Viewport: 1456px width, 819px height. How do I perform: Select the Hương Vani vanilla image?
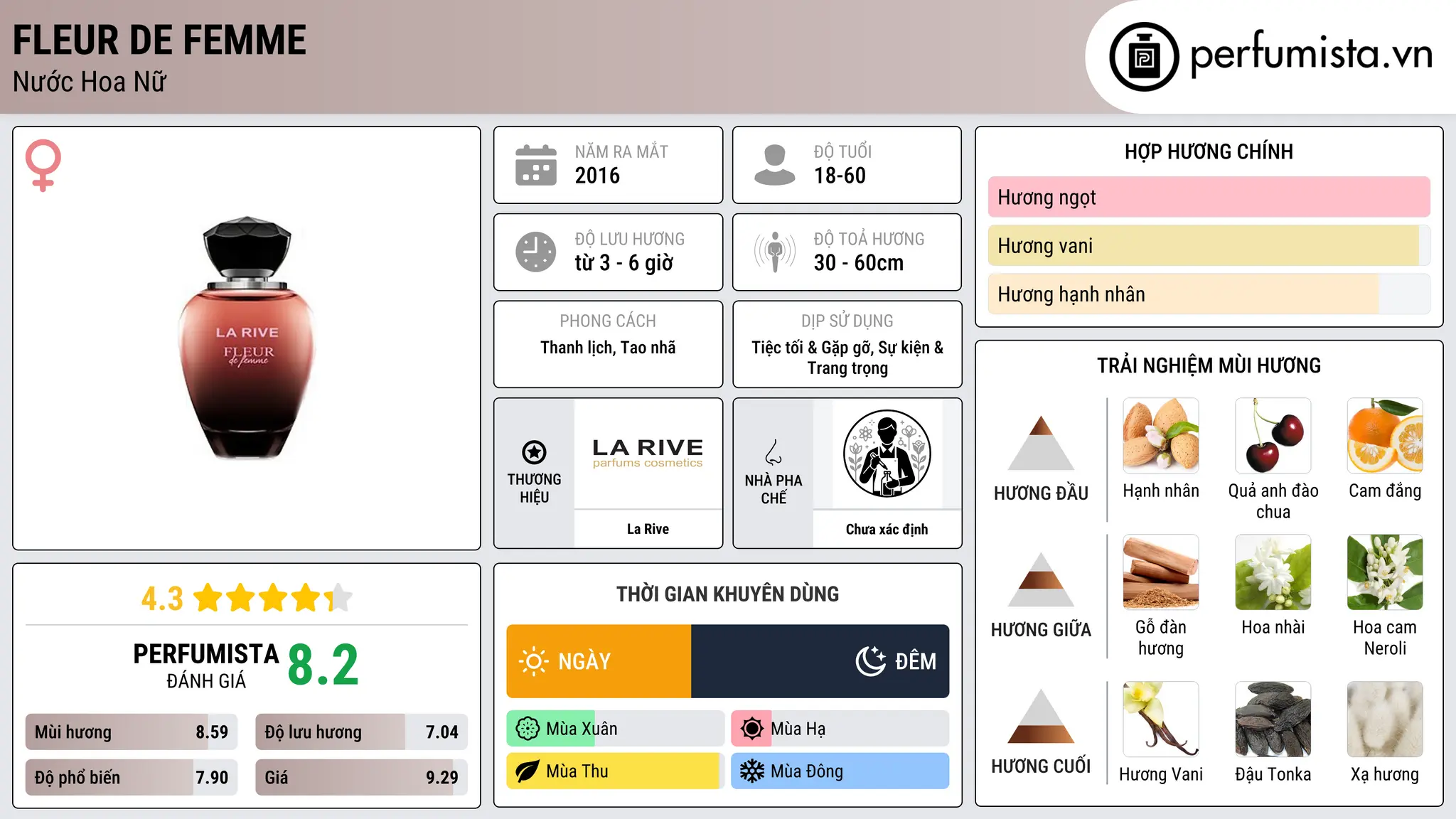[x=1161, y=719]
